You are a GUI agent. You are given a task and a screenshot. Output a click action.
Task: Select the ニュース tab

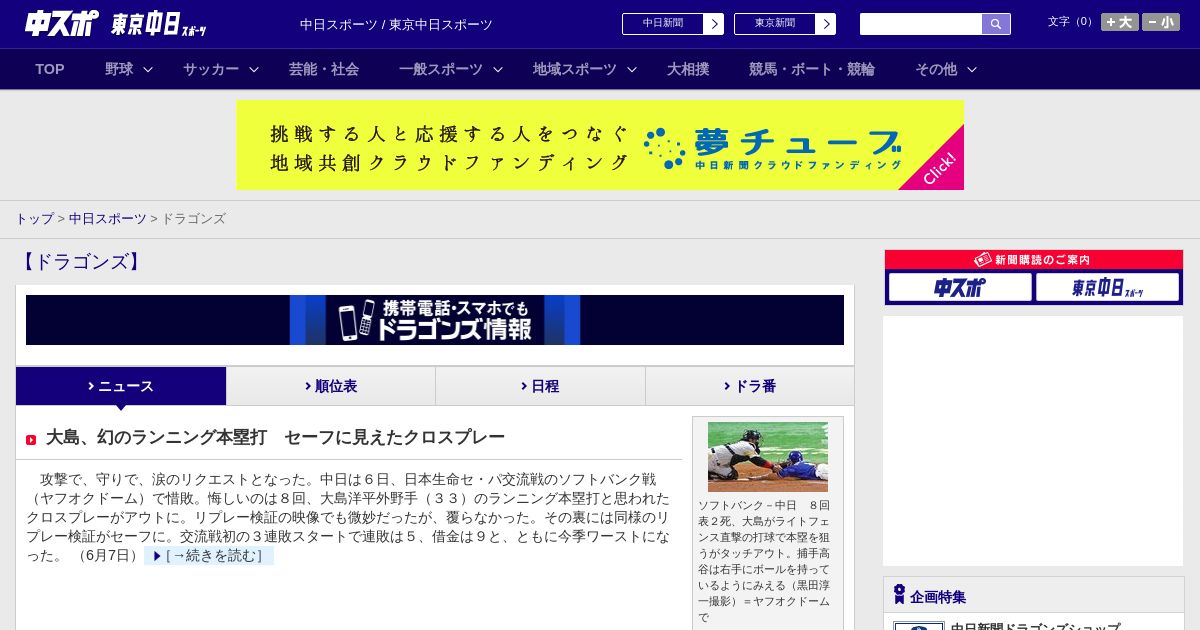click(121, 386)
